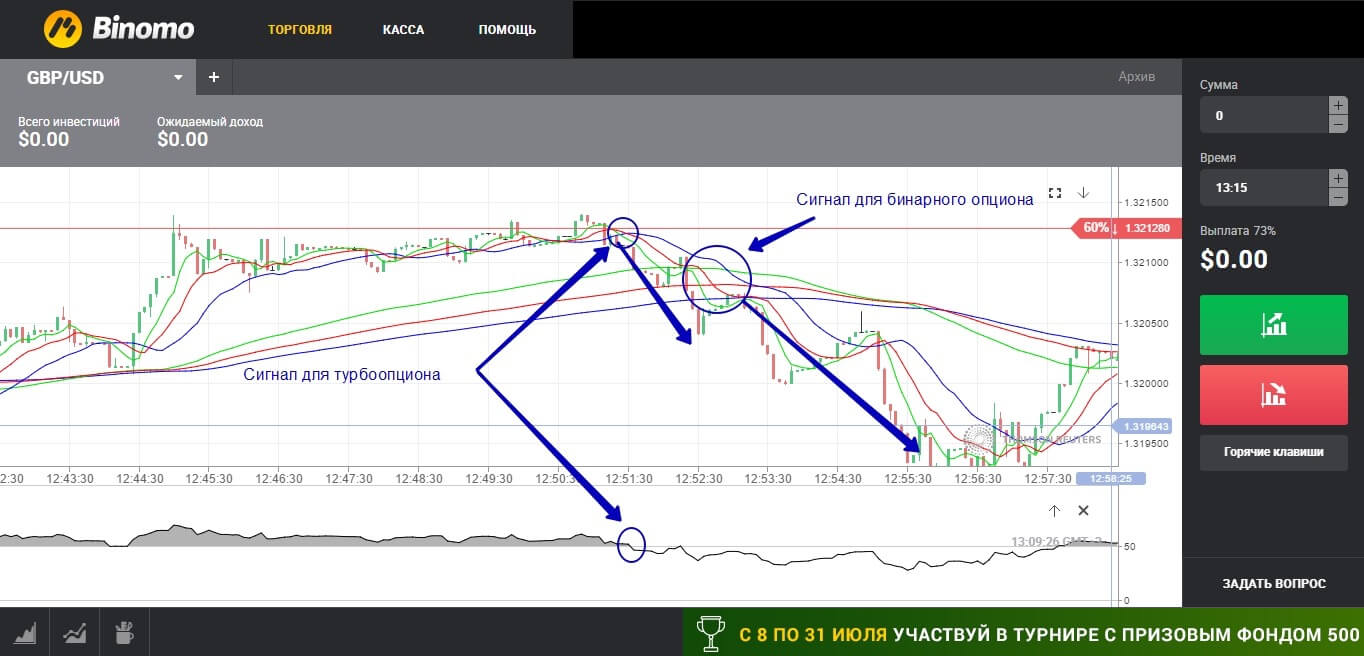Click Ожидаемый доход $0.00 value

point(183,139)
